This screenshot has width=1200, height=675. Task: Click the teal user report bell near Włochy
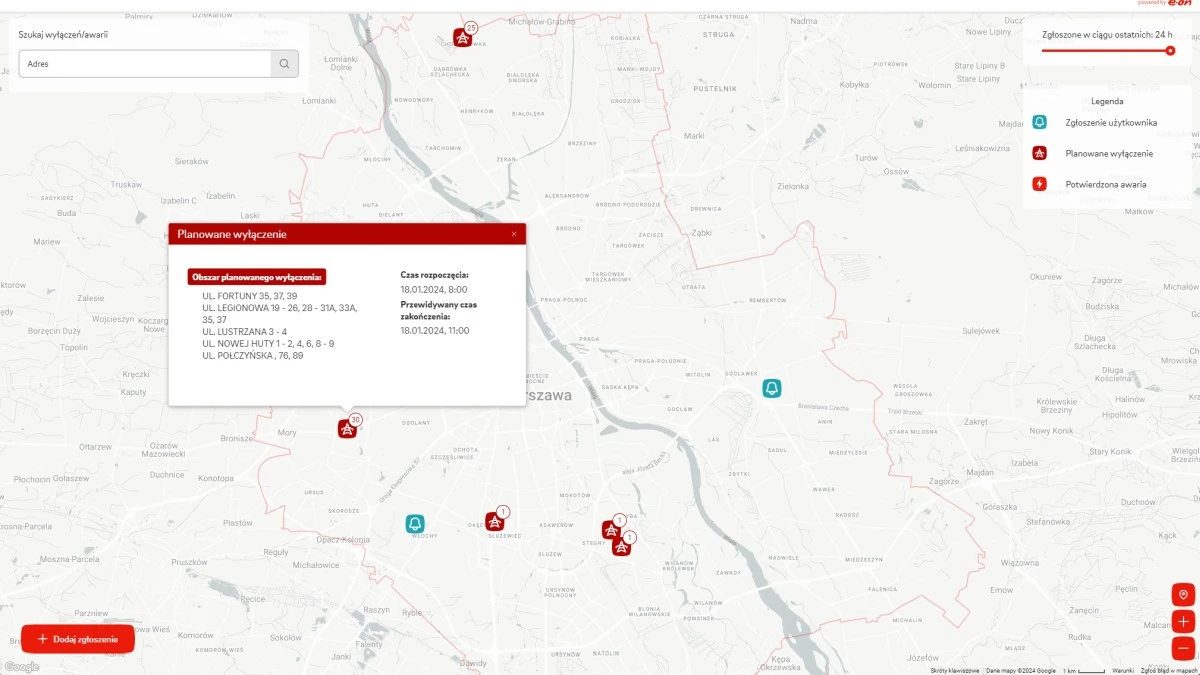pos(415,522)
